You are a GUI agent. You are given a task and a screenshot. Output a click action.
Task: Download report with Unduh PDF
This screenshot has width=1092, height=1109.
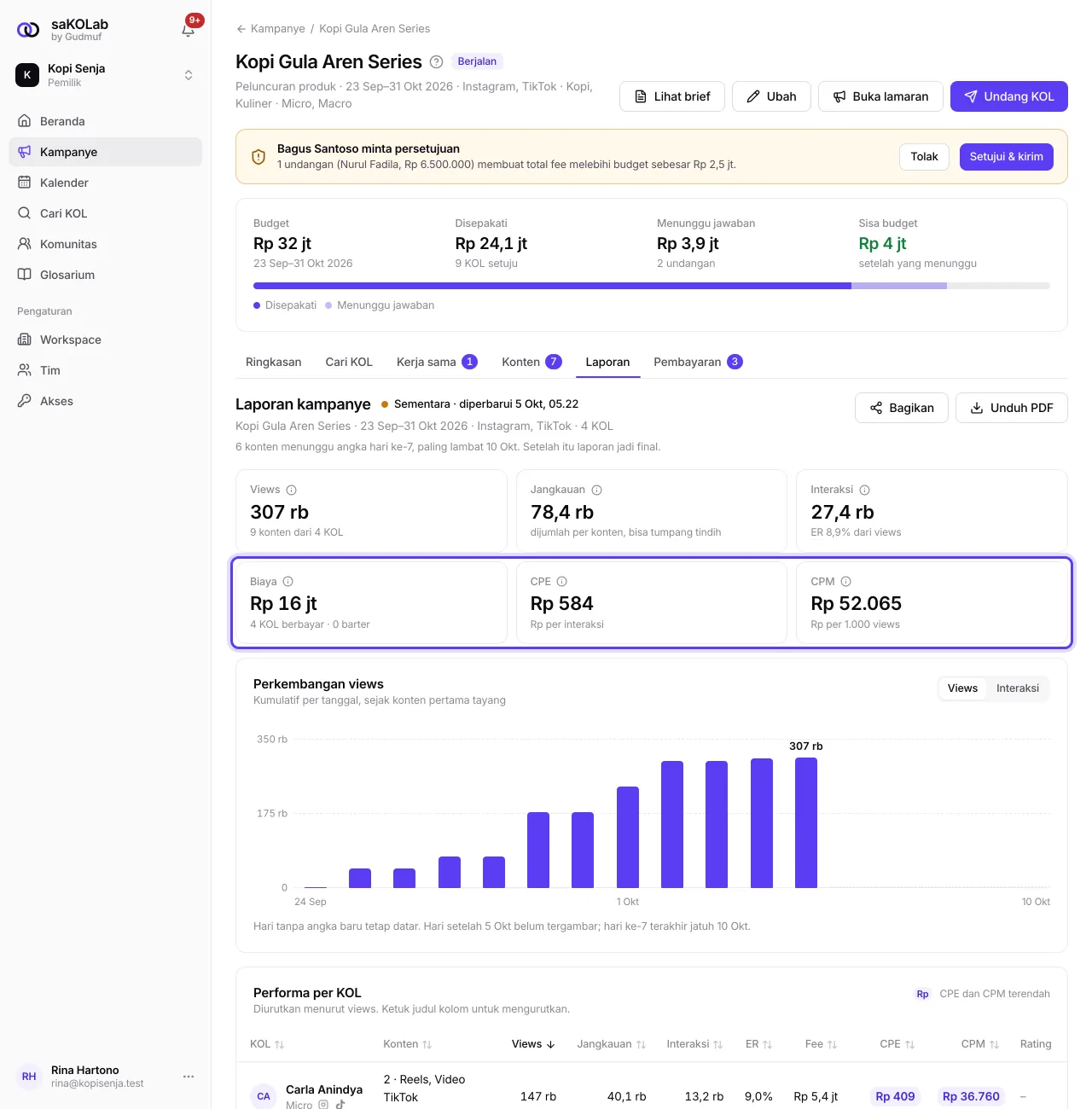pos(1012,408)
